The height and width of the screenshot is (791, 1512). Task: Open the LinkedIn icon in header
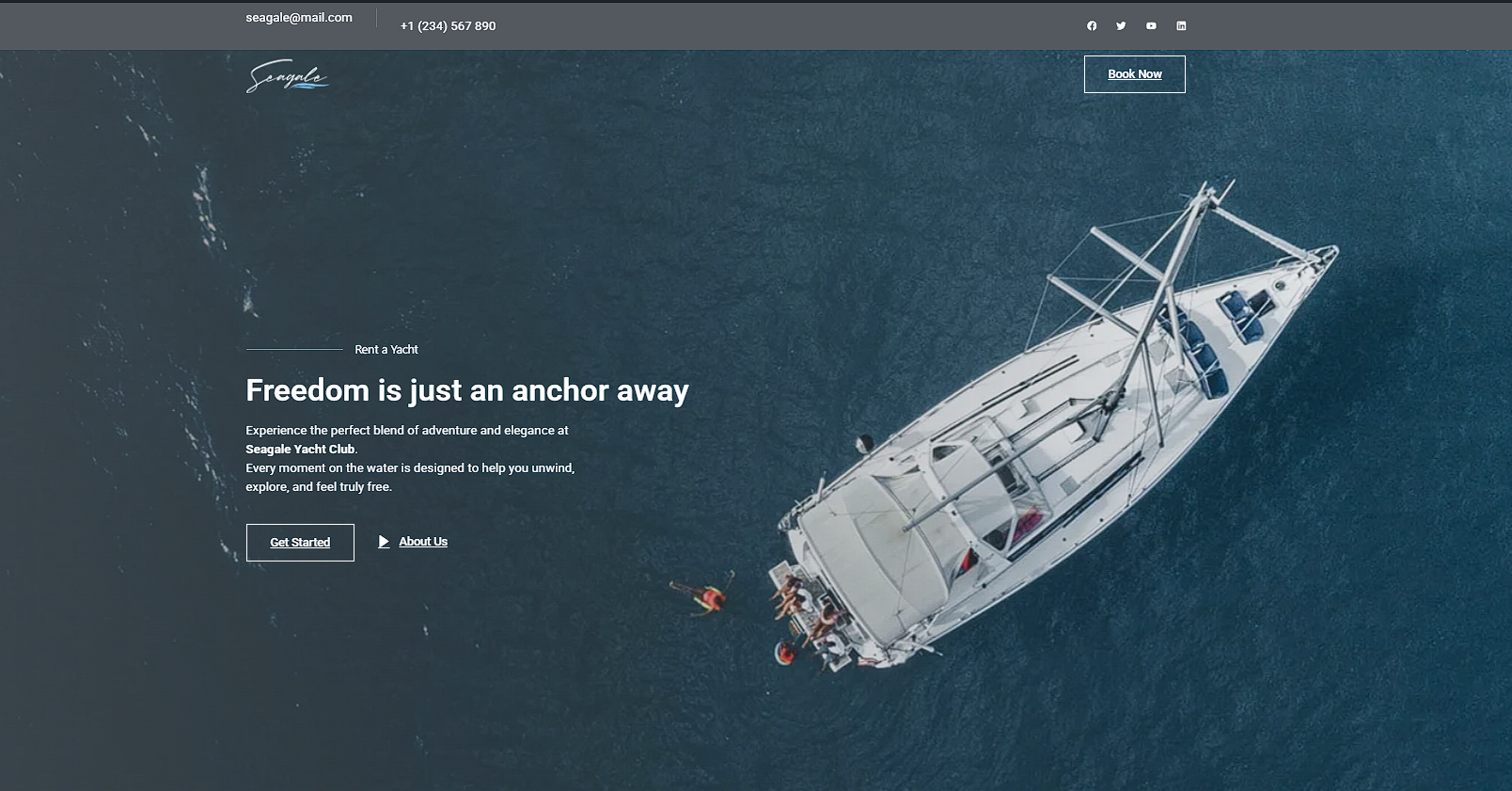(x=1181, y=26)
